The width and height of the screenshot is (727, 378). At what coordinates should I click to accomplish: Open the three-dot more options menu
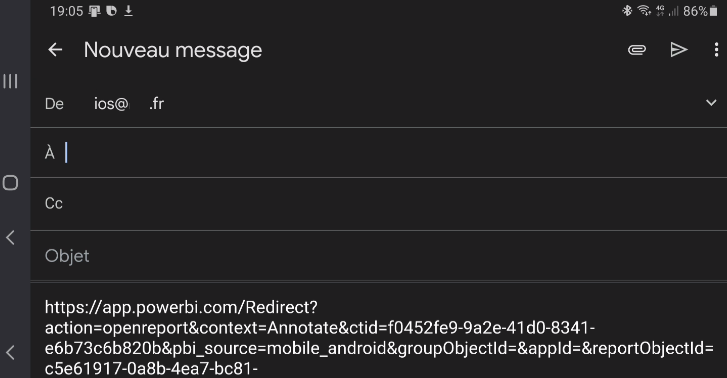point(716,50)
